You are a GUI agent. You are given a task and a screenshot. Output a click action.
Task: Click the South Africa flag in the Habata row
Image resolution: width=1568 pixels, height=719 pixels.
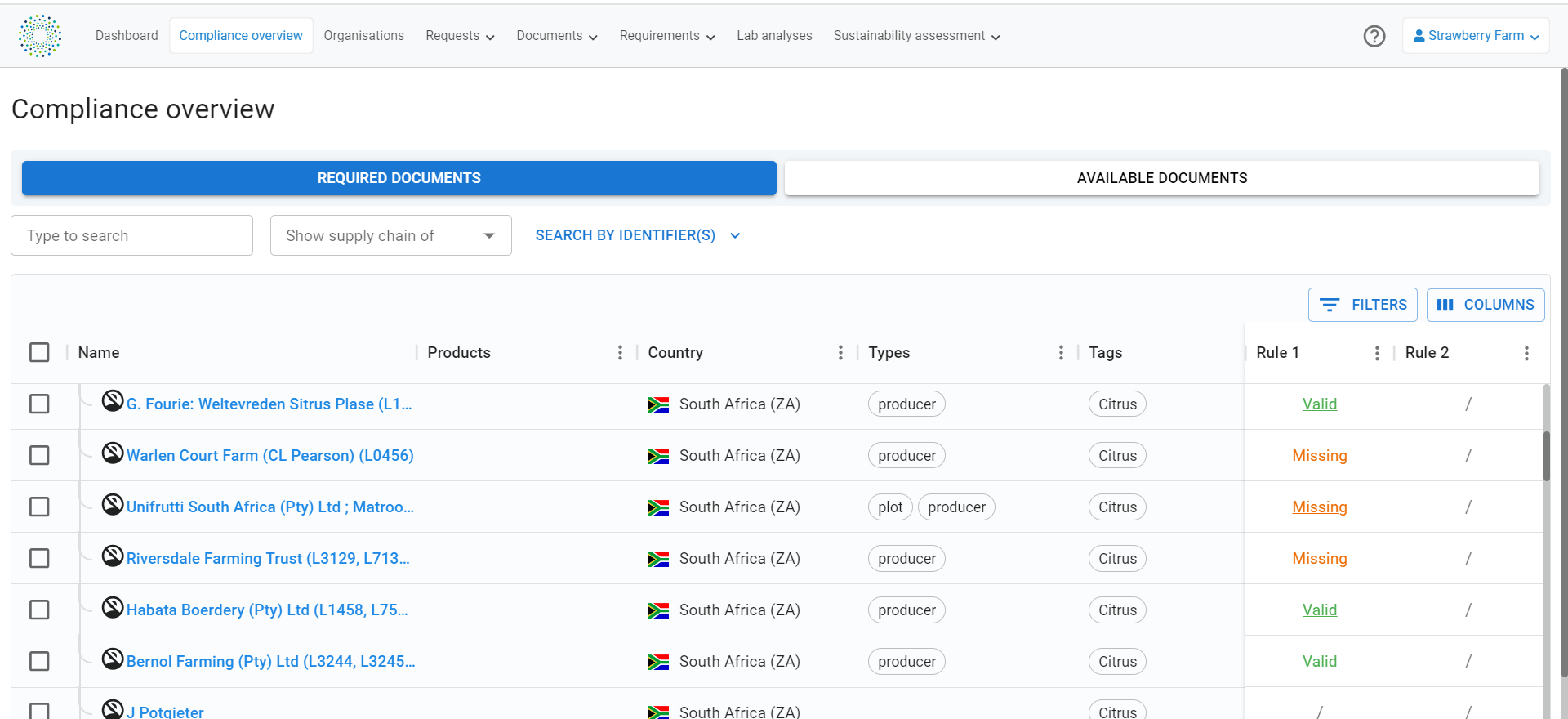(658, 610)
